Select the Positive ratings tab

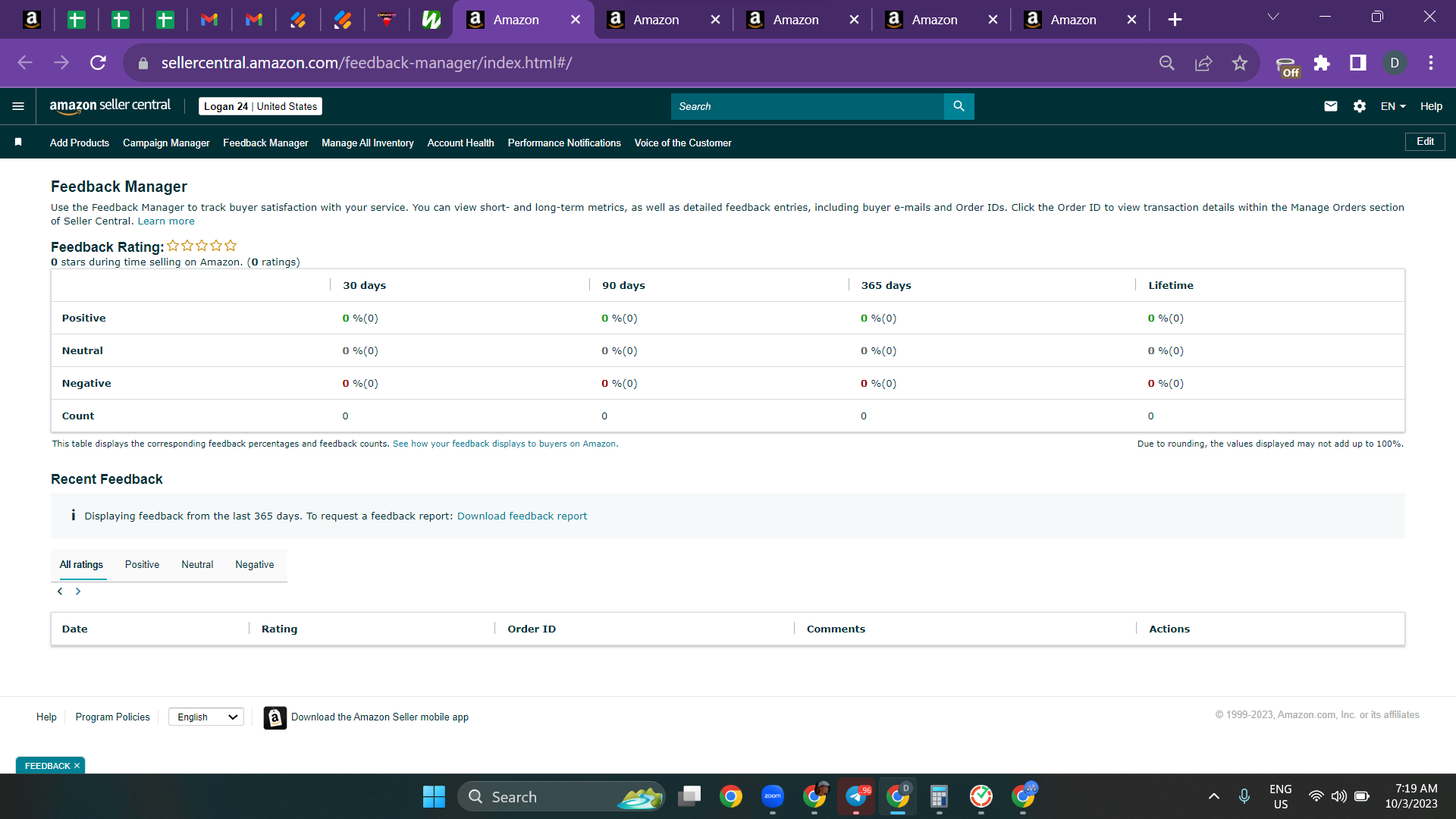click(x=142, y=565)
